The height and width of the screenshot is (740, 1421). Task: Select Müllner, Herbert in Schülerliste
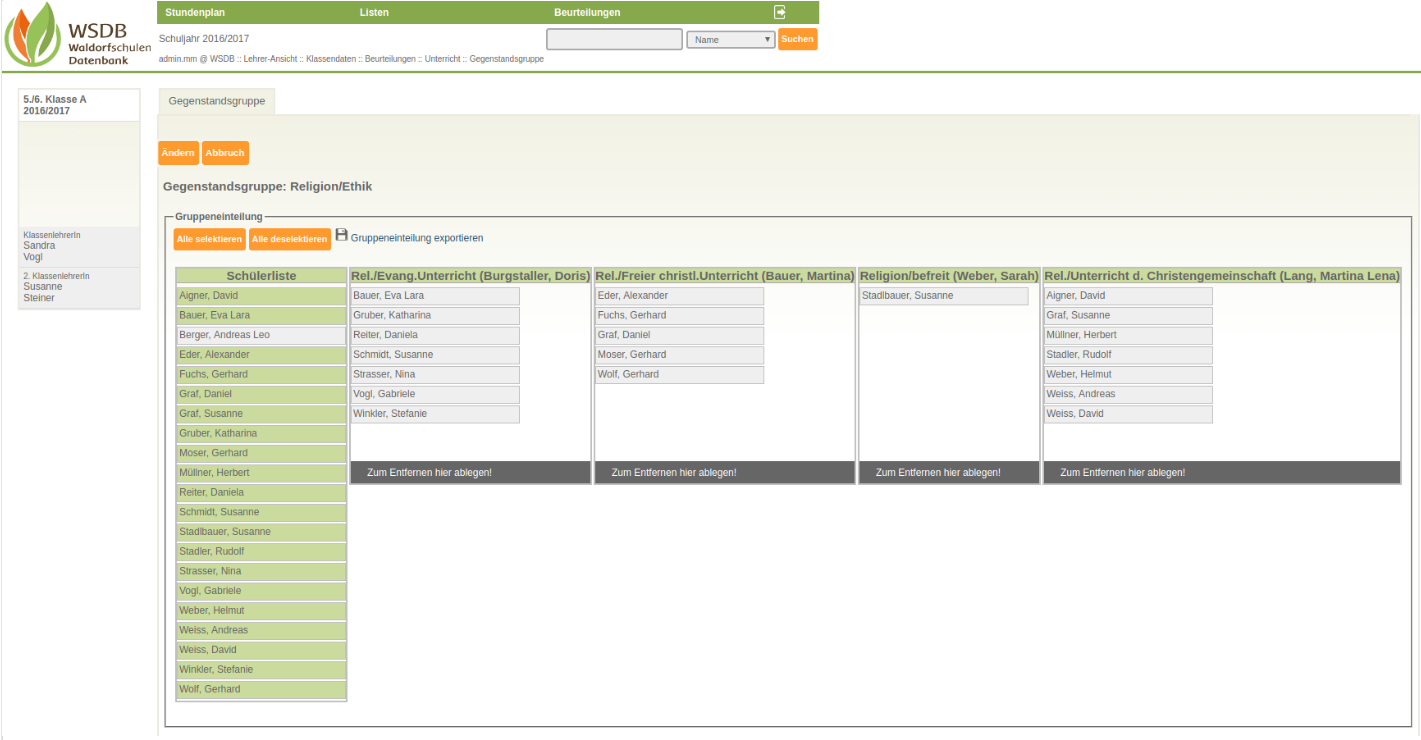261,473
